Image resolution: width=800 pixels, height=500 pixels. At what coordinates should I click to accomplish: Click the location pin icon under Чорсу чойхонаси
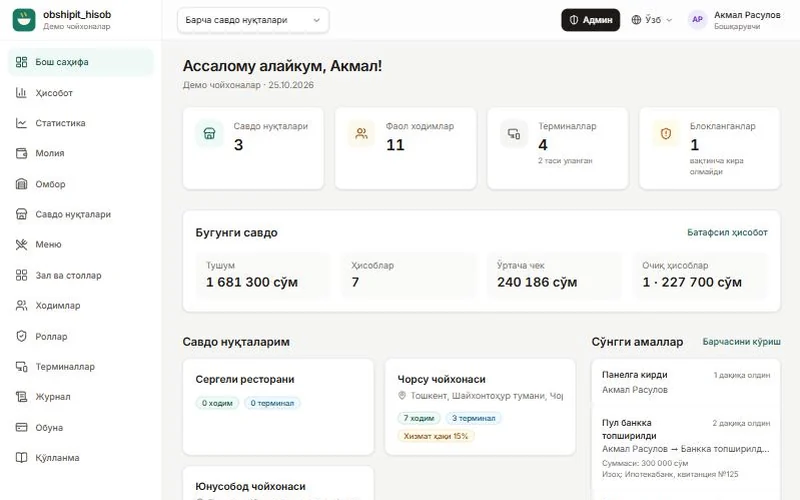pos(402,395)
